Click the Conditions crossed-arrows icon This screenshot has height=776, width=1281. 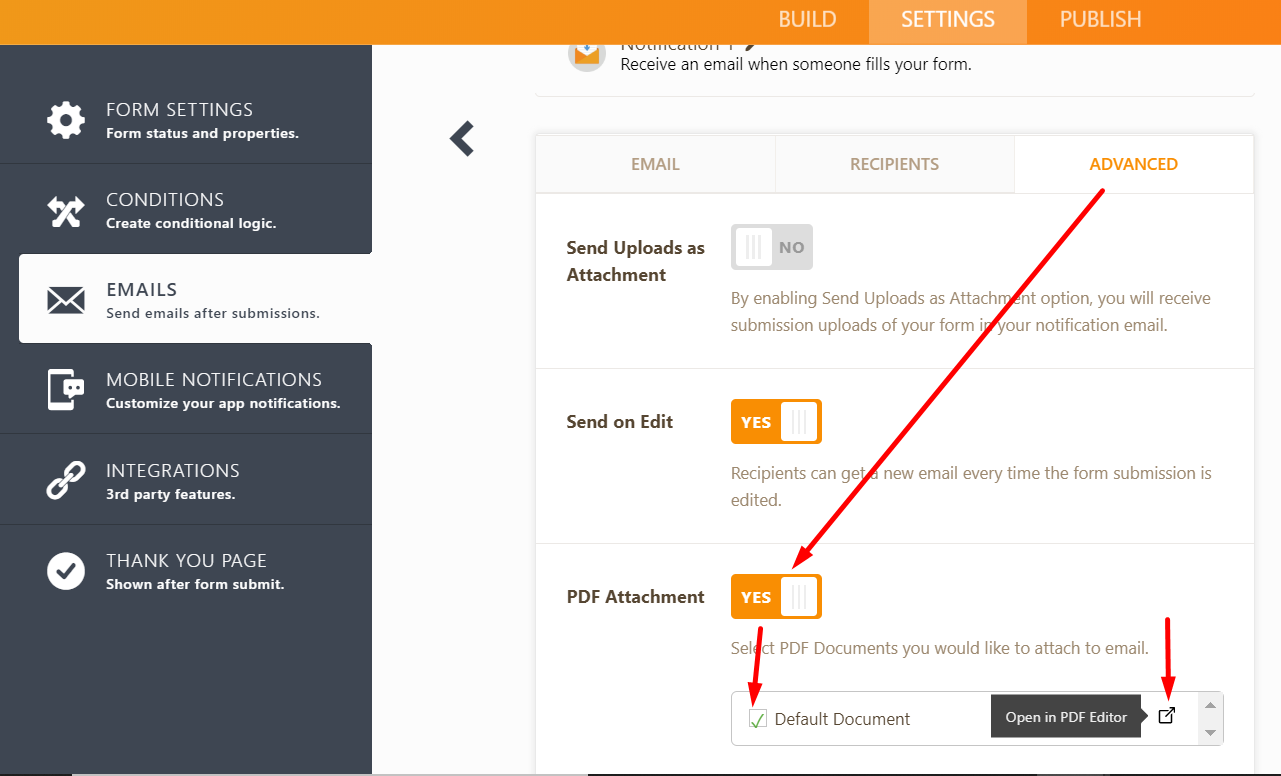66,210
